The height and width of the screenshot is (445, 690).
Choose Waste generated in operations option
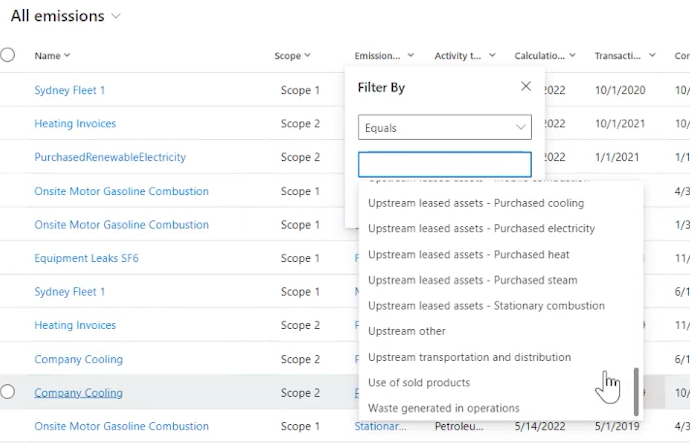444,408
